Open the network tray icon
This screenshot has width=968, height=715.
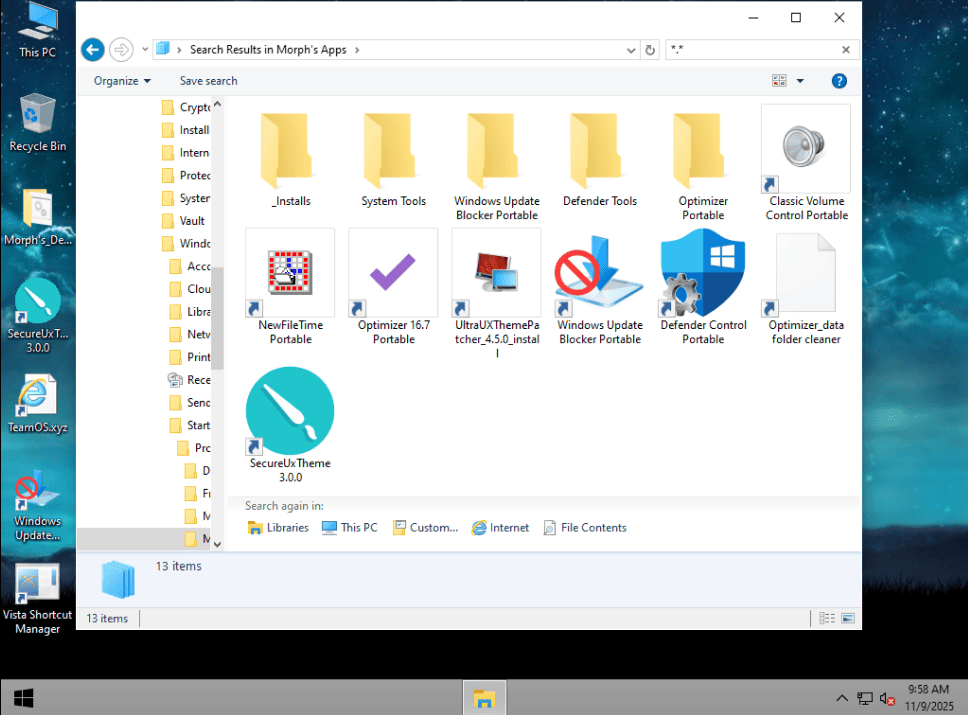(865, 698)
